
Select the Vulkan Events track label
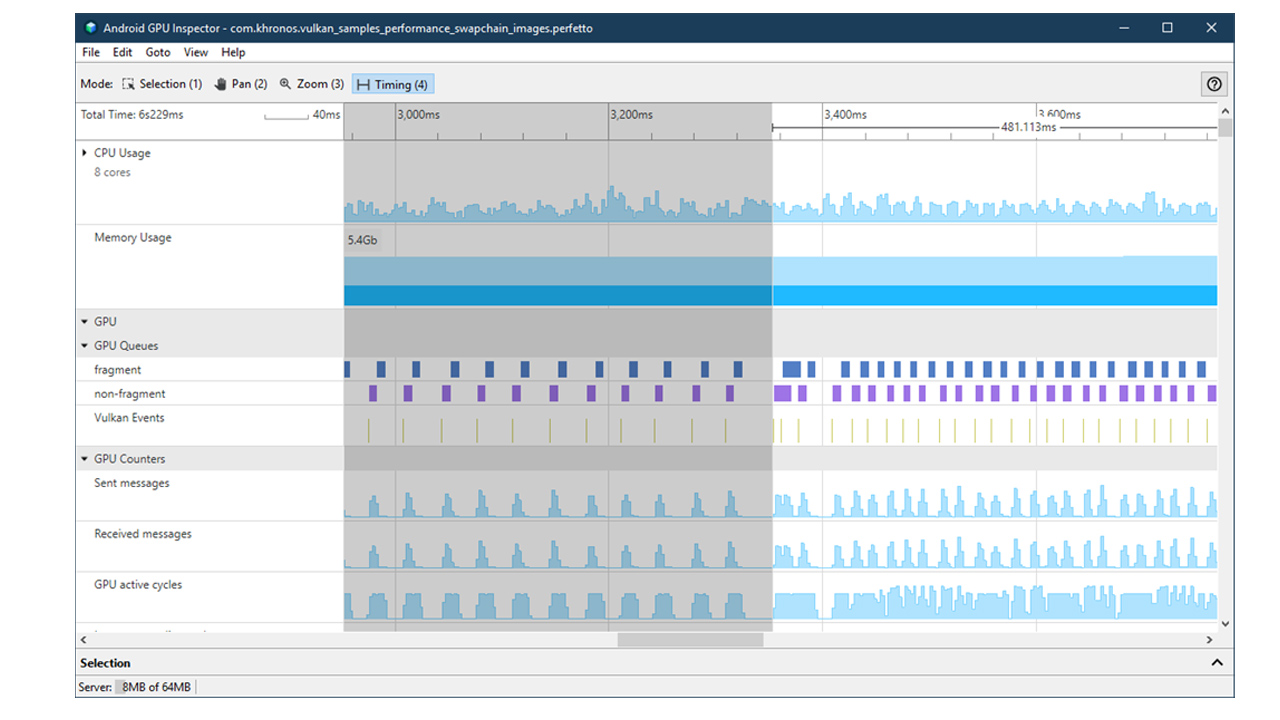pos(129,418)
